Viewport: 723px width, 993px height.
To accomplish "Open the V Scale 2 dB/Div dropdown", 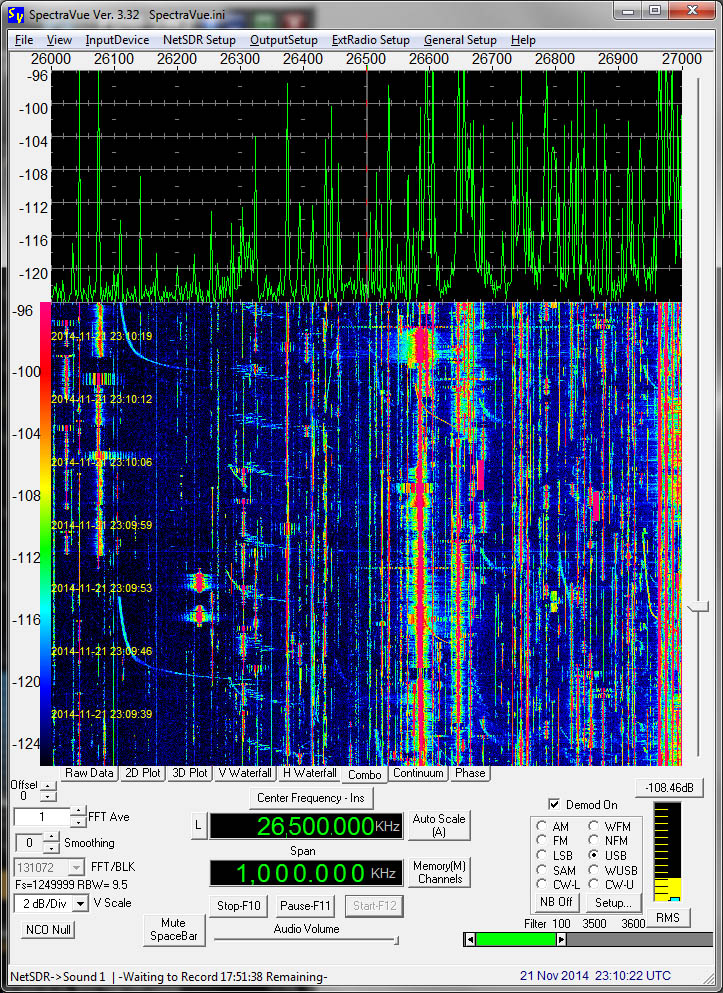I will (80, 904).
